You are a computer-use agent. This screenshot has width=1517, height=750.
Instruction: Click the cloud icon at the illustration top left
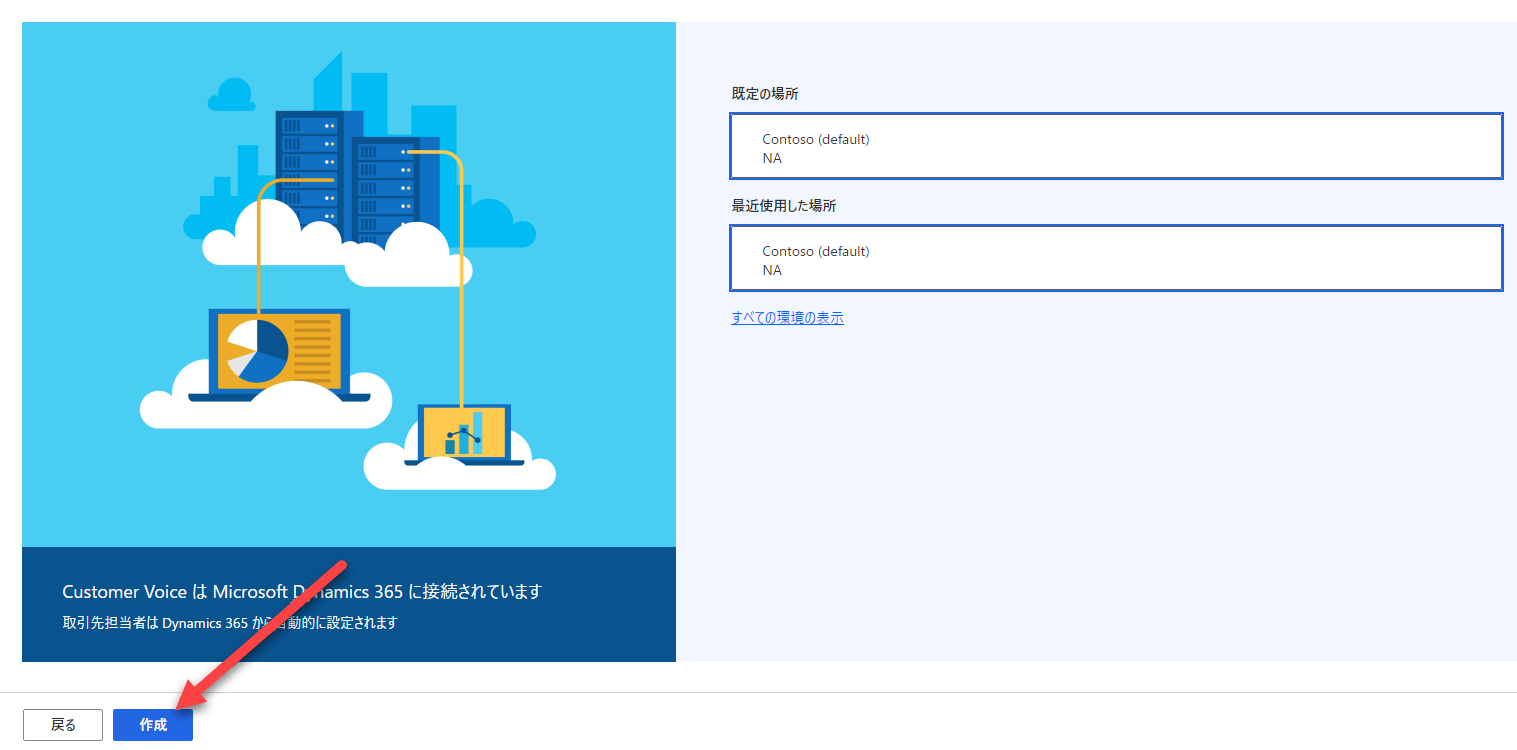click(230, 95)
